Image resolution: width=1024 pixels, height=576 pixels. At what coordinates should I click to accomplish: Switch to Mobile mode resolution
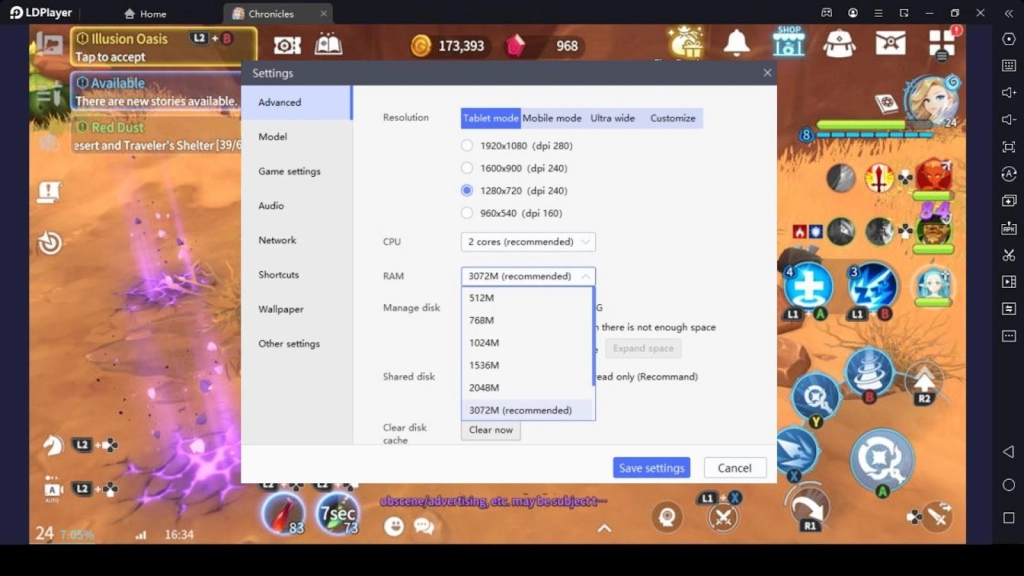(x=552, y=118)
